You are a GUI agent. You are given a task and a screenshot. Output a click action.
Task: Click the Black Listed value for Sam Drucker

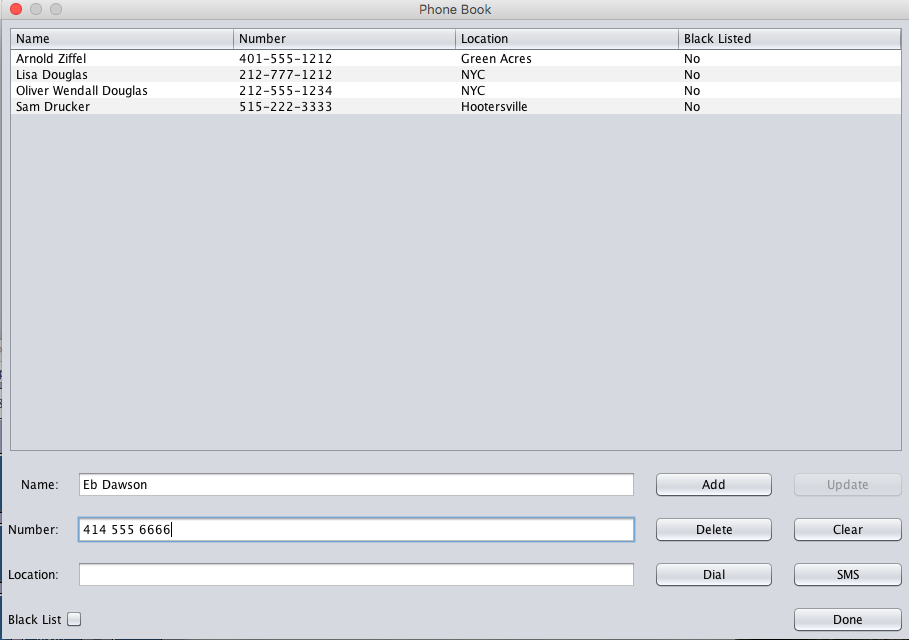[x=692, y=107]
